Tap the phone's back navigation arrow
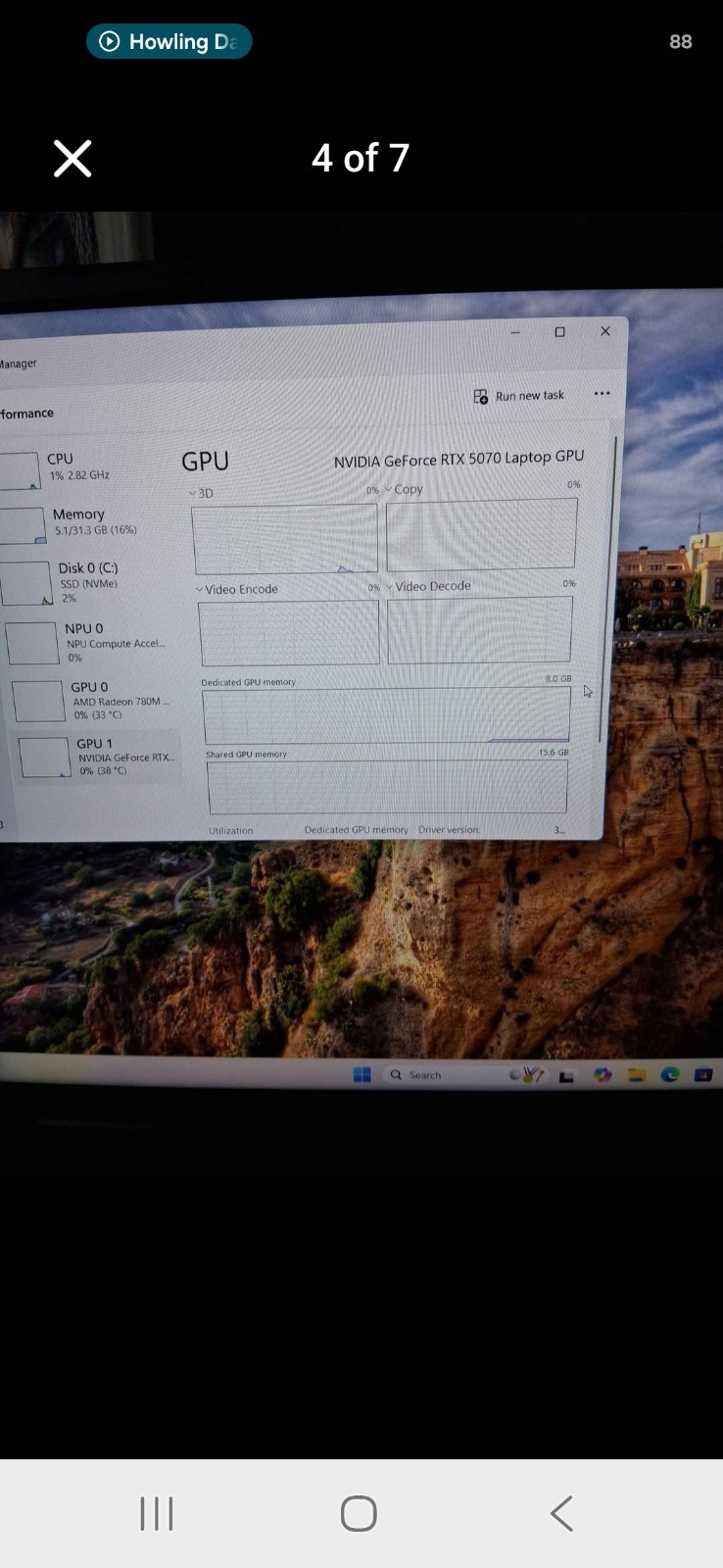 [561, 1513]
